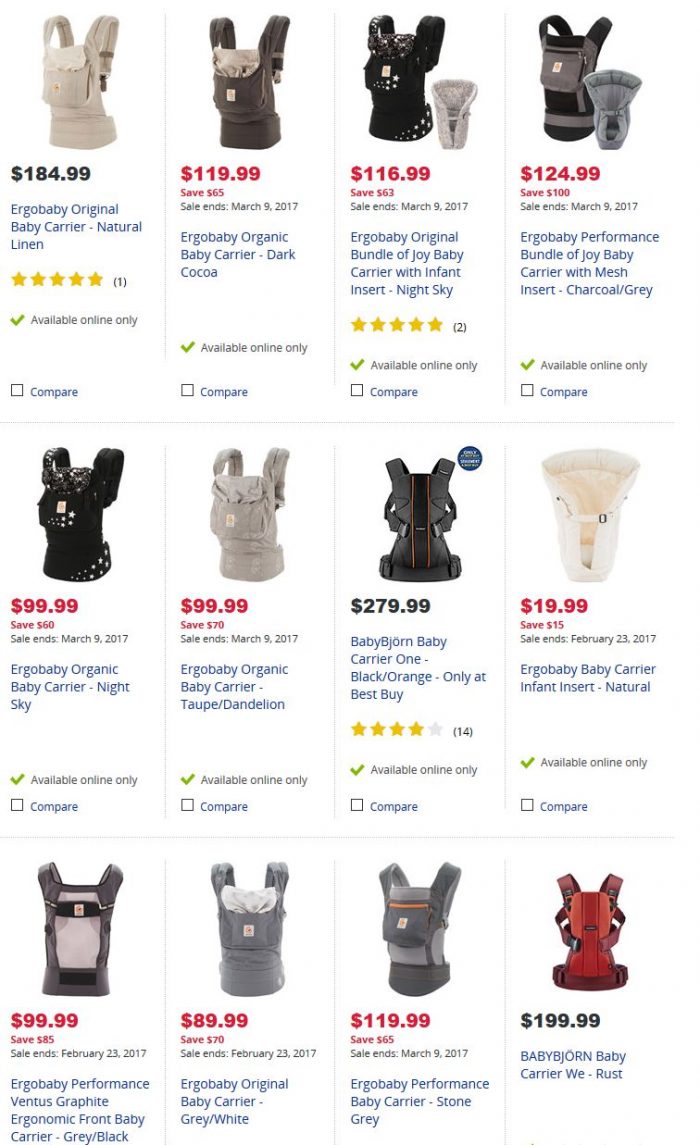Open BABYBJÖRN Baby Carrier We Rust link
Image resolution: width=700 pixels, height=1145 pixels.
[x=573, y=1065]
